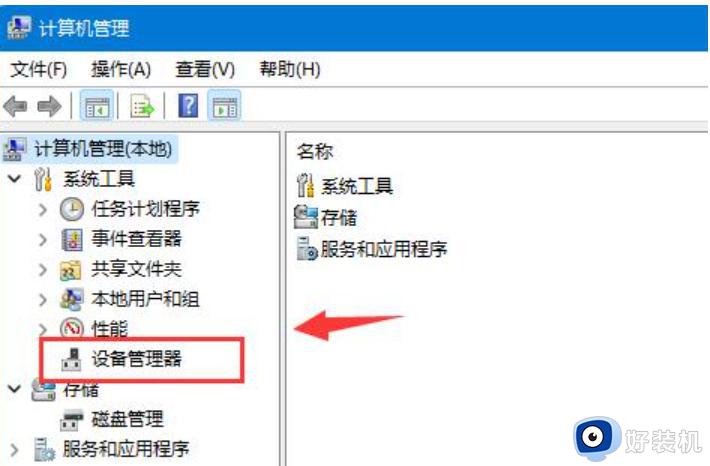The width and height of the screenshot is (710, 466).
Task: Collapse the 系统工具 tree node
Action: coord(14,178)
